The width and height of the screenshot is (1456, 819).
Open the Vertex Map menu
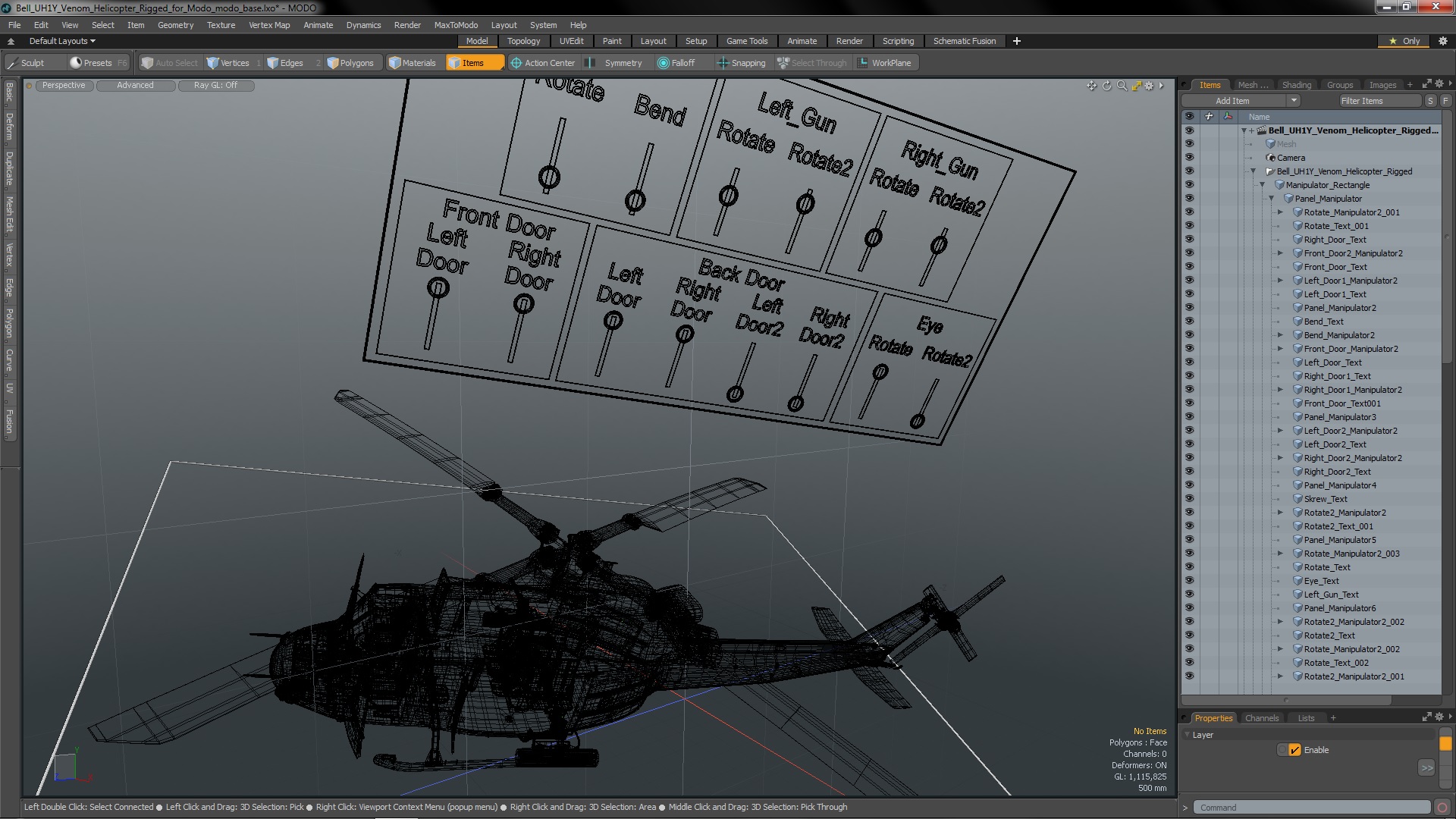(x=269, y=25)
